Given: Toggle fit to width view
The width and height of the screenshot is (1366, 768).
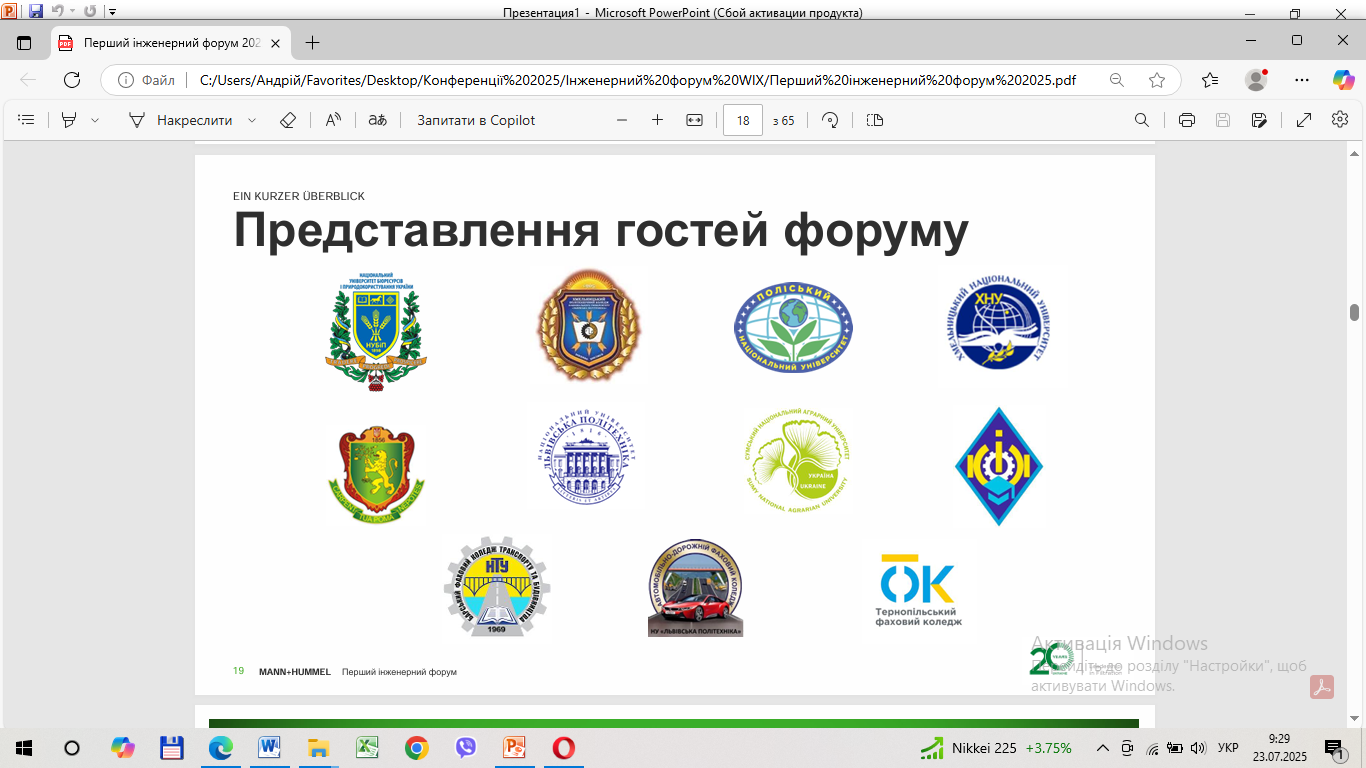Looking at the screenshot, I should pos(695,120).
